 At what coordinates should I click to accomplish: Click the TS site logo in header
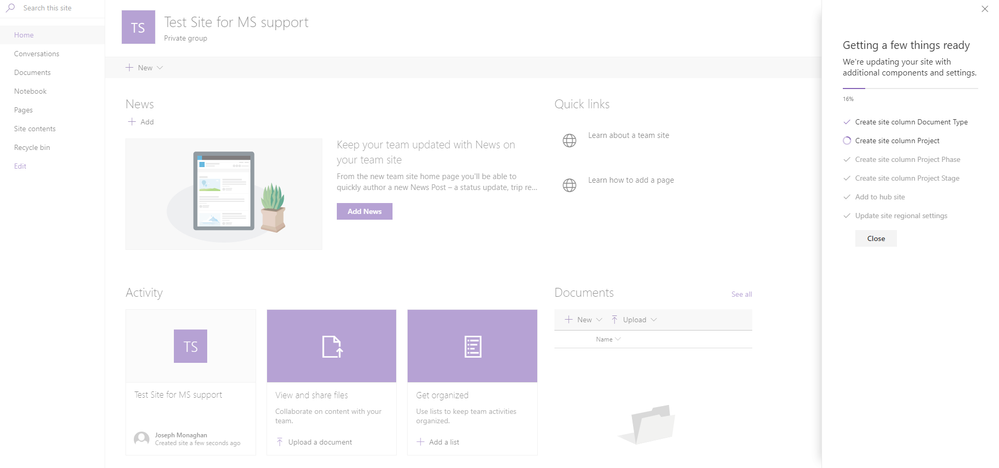(x=138, y=27)
